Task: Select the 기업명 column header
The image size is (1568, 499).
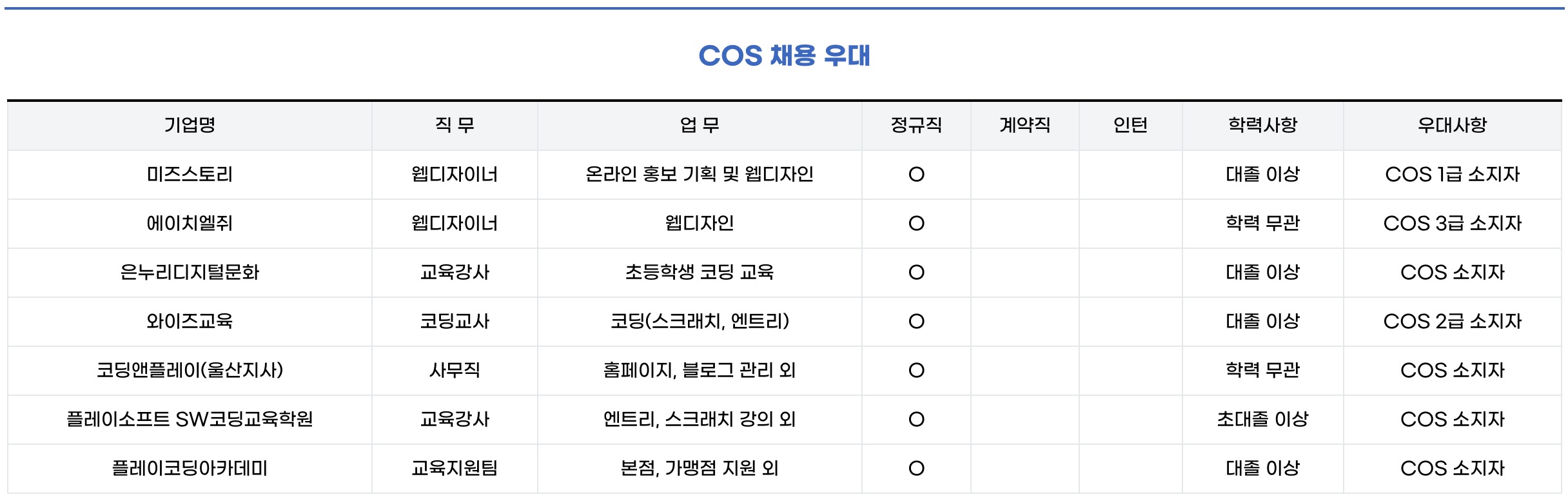Action: (x=190, y=125)
